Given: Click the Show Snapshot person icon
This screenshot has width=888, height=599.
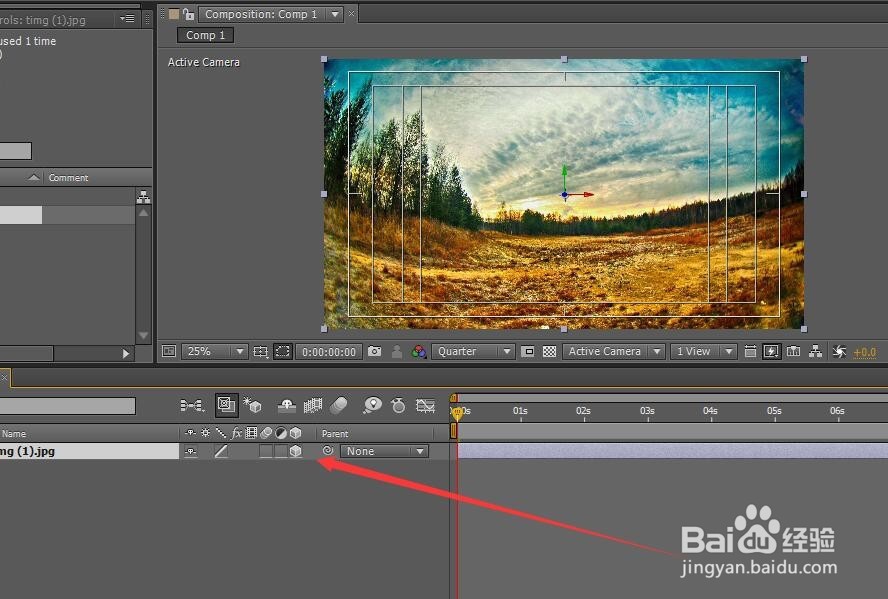Looking at the screenshot, I should point(397,352).
